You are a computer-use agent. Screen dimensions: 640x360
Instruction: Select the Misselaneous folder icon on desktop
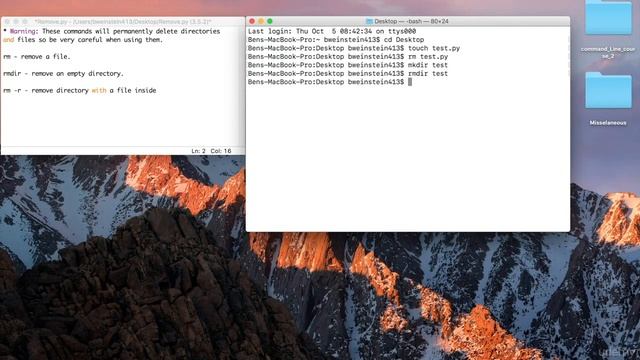click(x=608, y=90)
